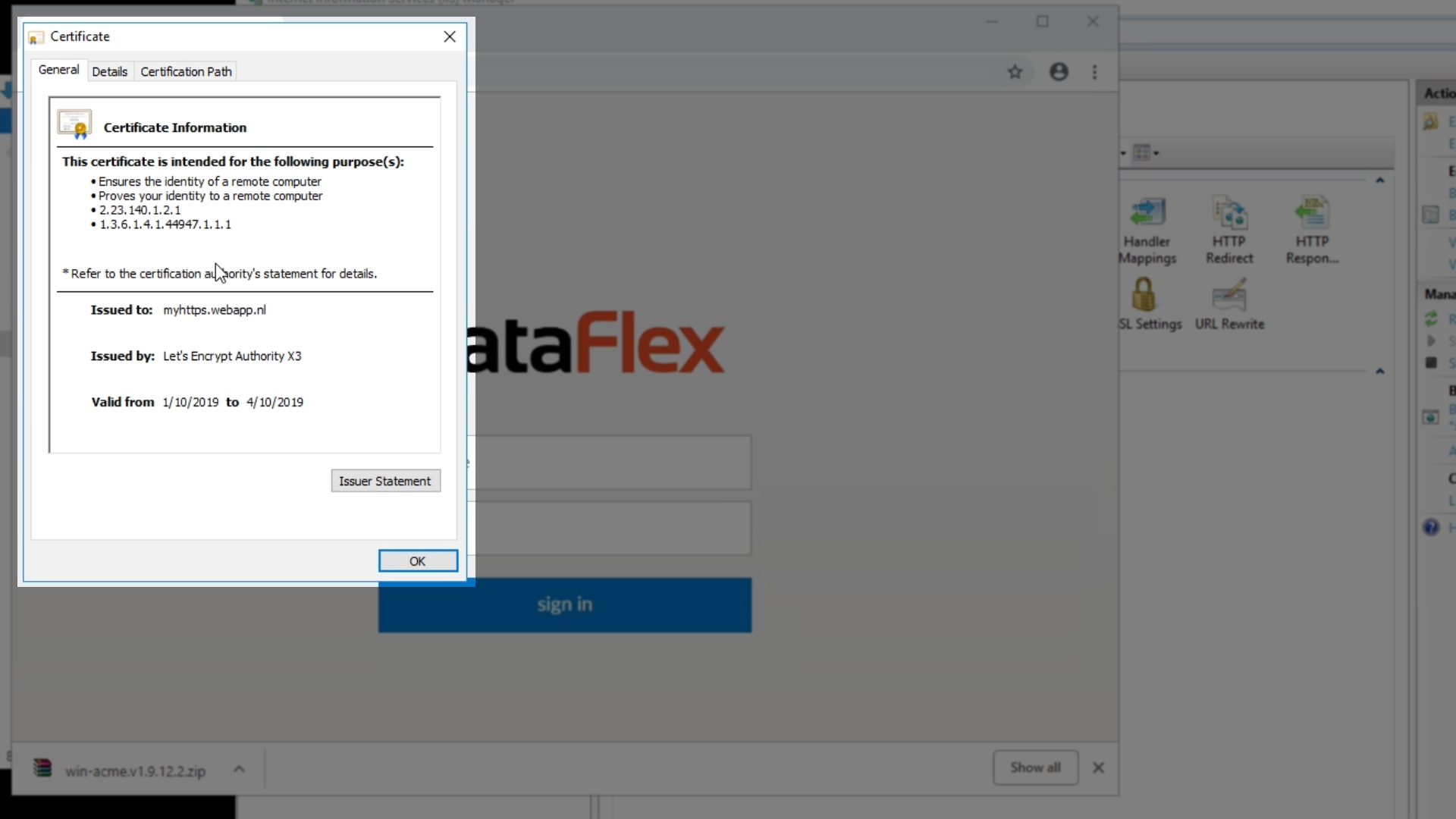Open HTTP Redirect feature icon

click(1229, 214)
